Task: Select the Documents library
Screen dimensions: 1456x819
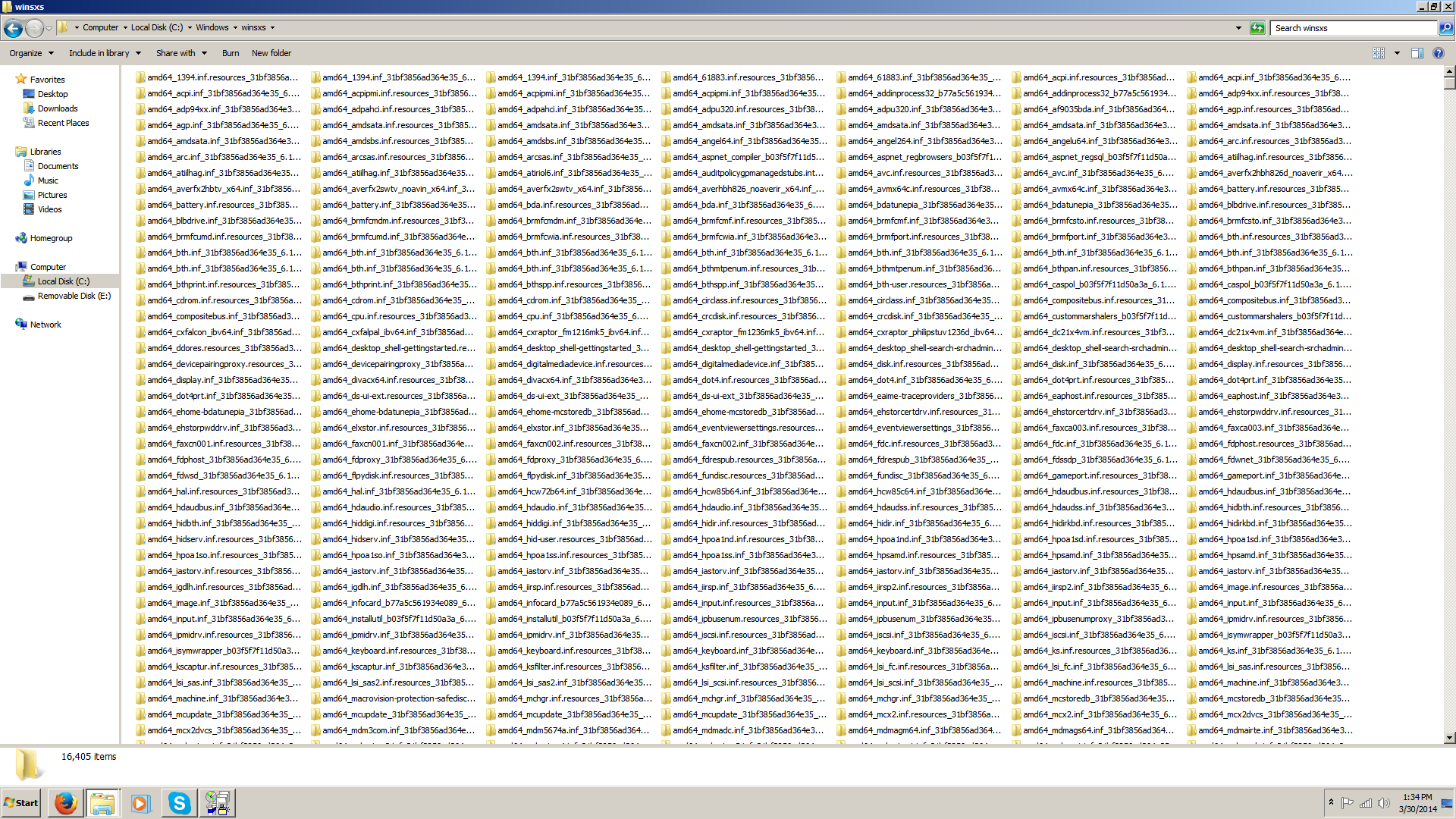Action: 58,166
